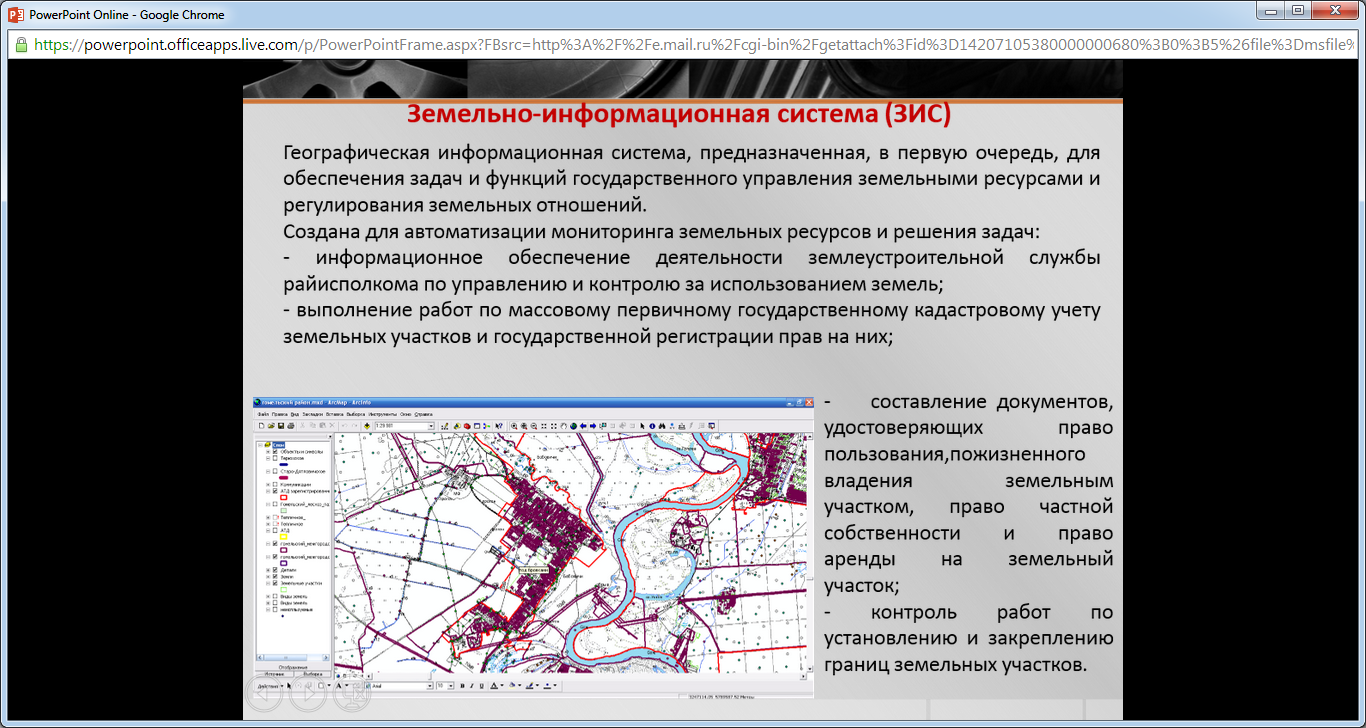
Task: Advance to the next slide
Action: coord(308,693)
